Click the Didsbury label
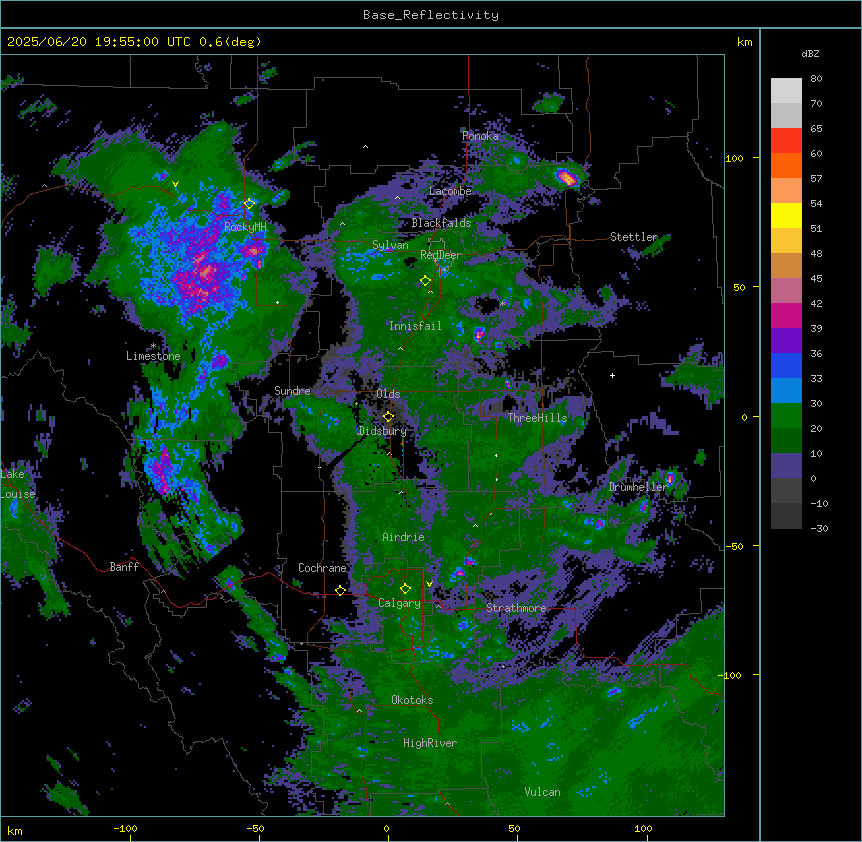This screenshot has width=862, height=842. point(382,431)
